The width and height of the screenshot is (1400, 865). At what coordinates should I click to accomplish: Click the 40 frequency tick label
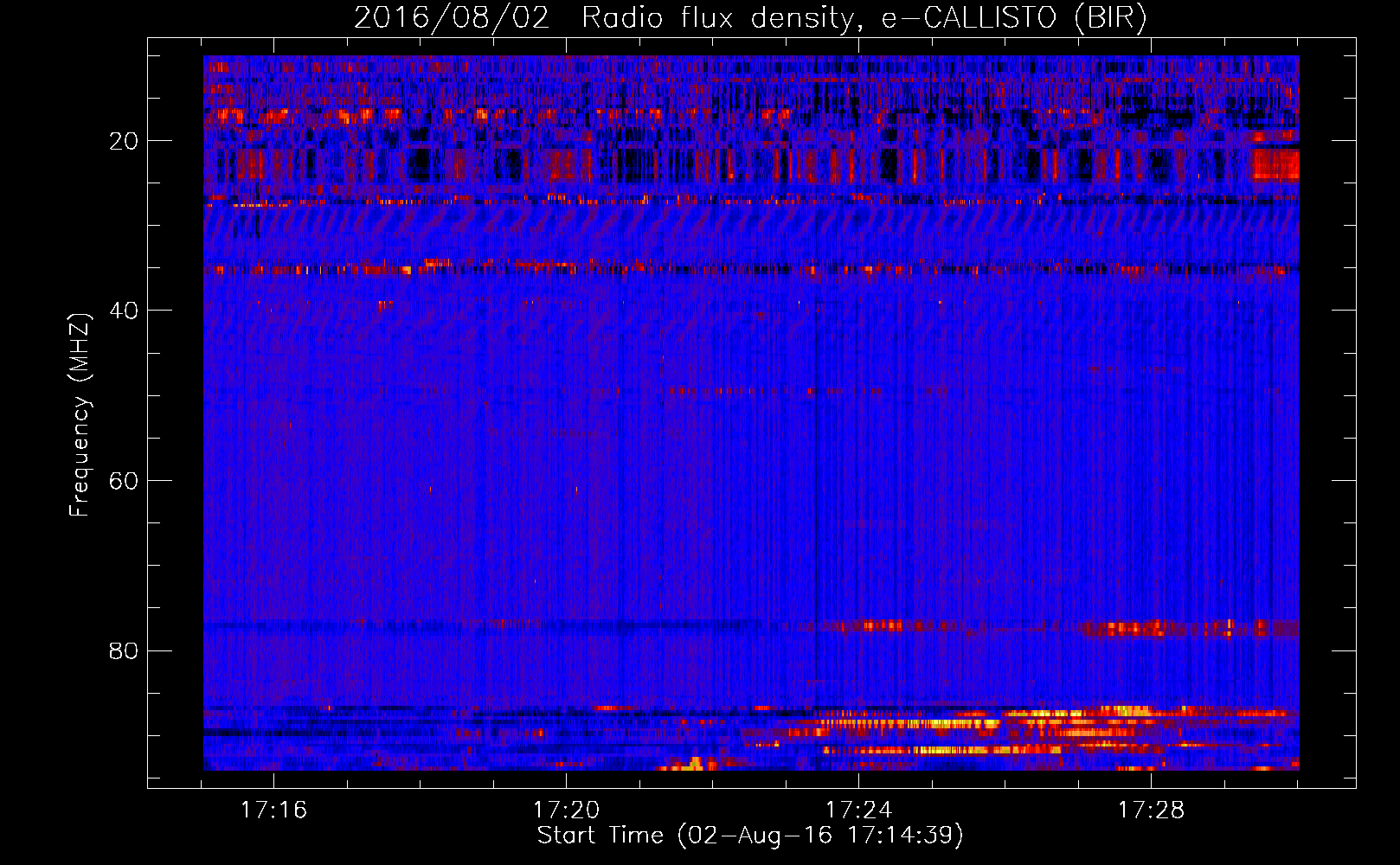click(x=125, y=311)
